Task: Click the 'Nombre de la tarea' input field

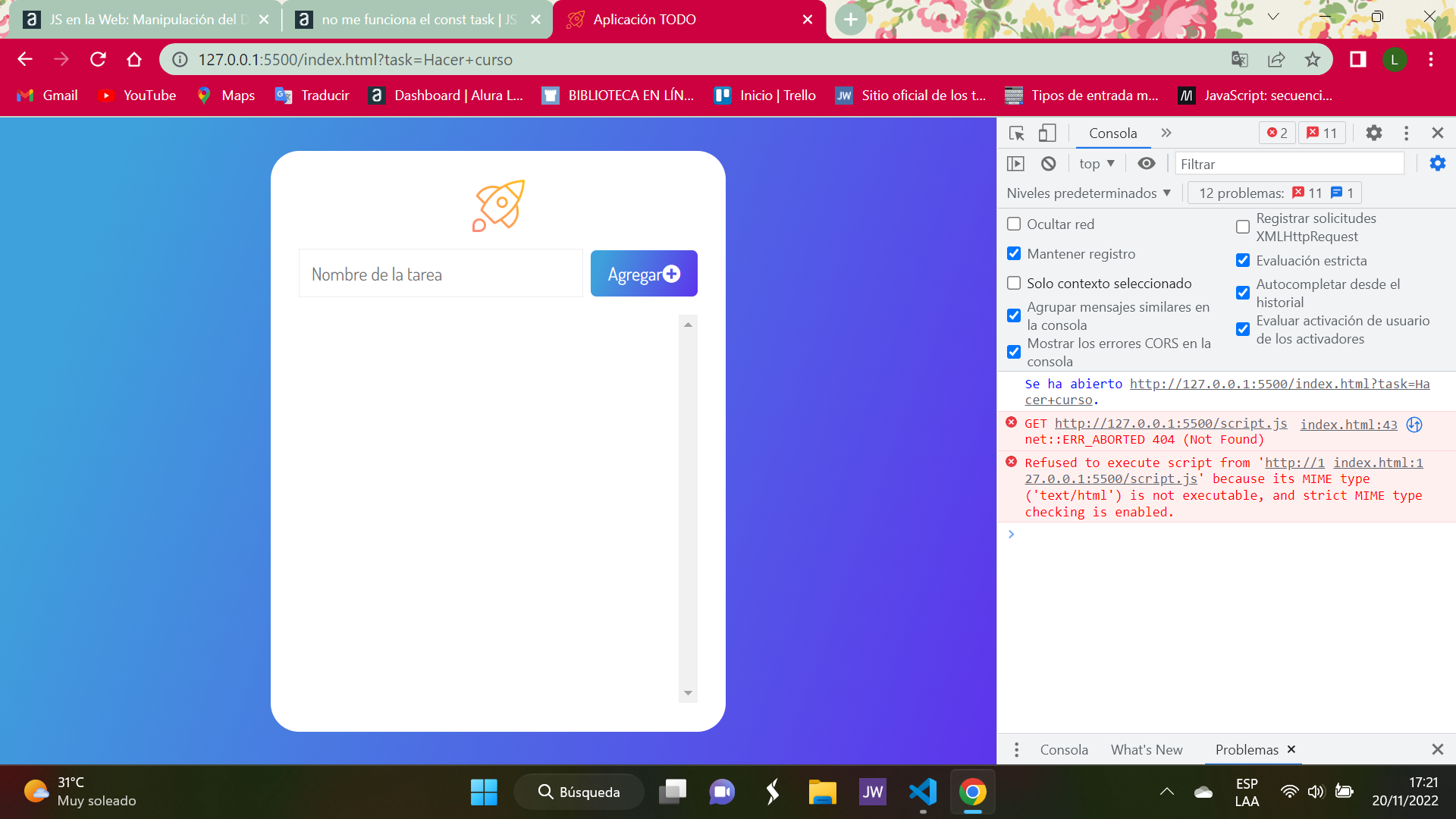Action: coord(441,273)
